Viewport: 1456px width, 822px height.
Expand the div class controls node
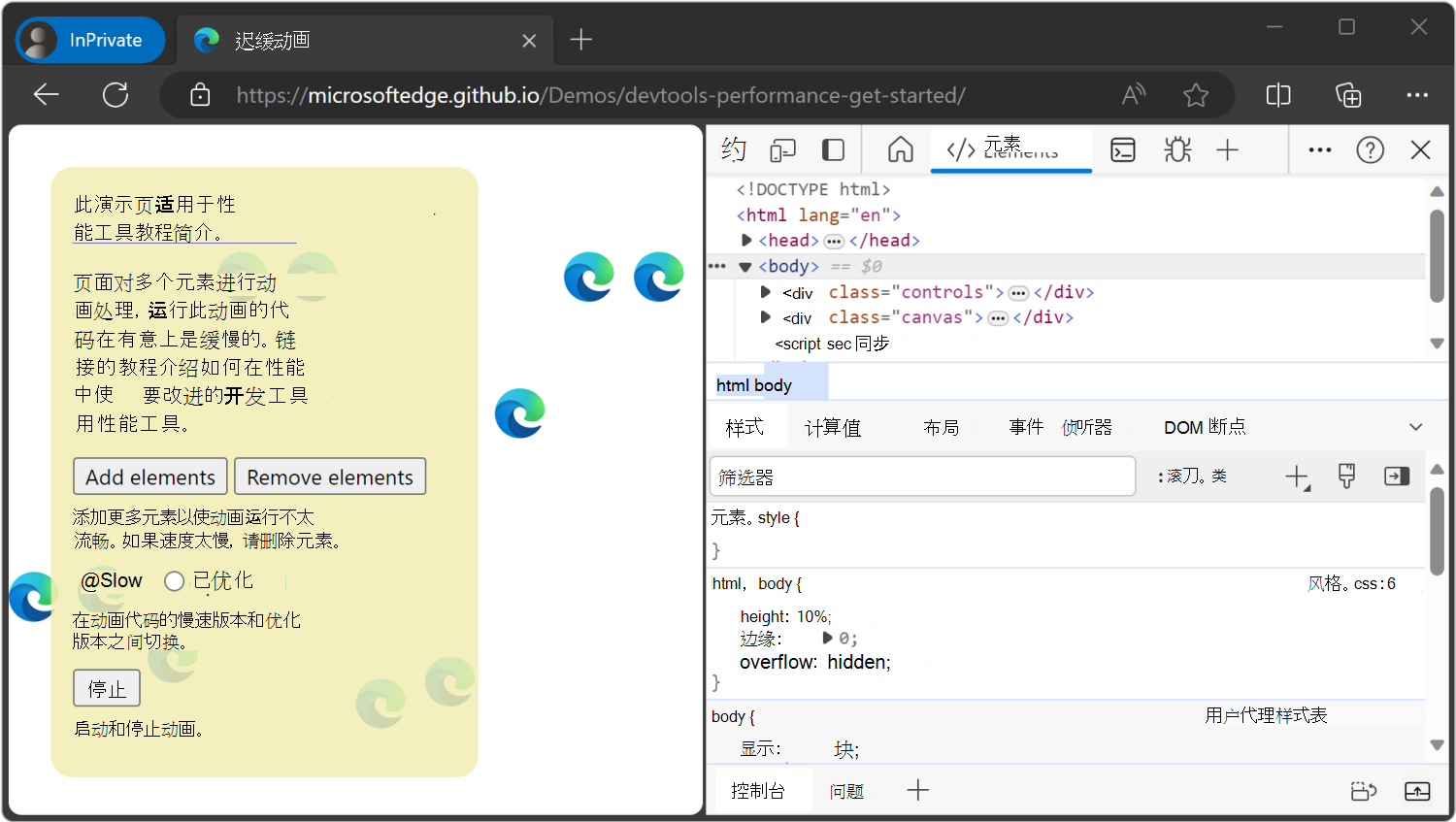coord(766,291)
